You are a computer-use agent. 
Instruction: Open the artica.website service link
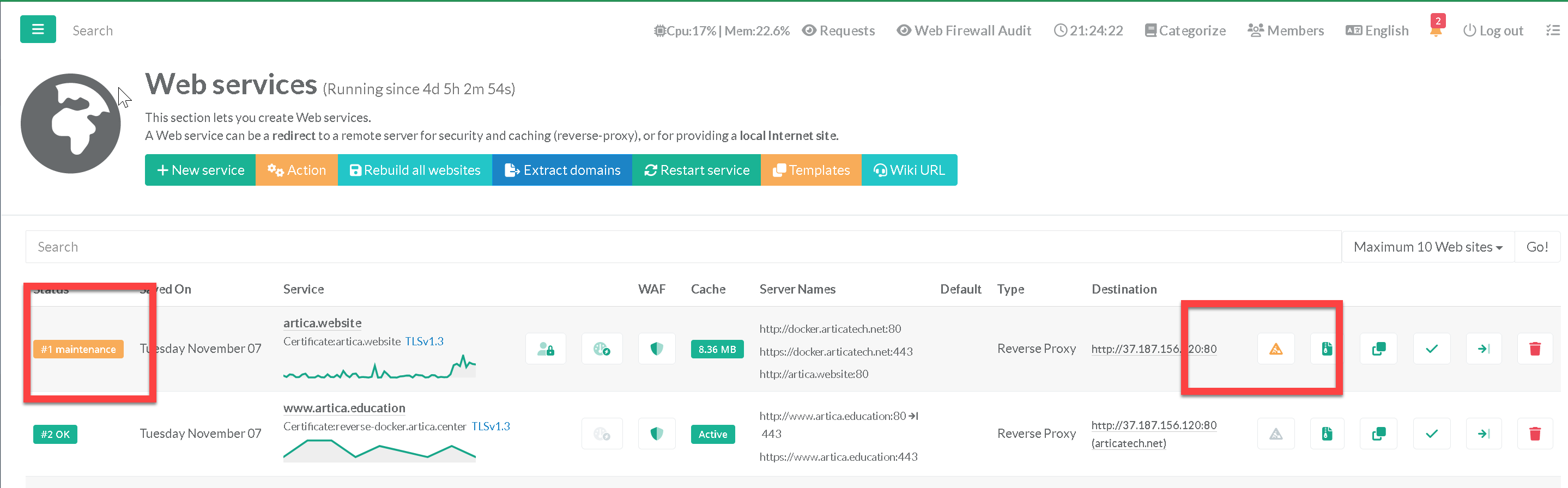[x=322, y=323]
